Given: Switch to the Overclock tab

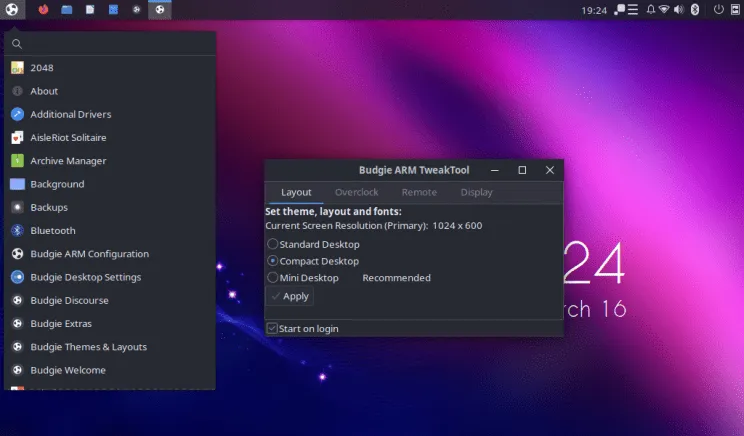Looking at the screenshot, I should pos(357,192).
